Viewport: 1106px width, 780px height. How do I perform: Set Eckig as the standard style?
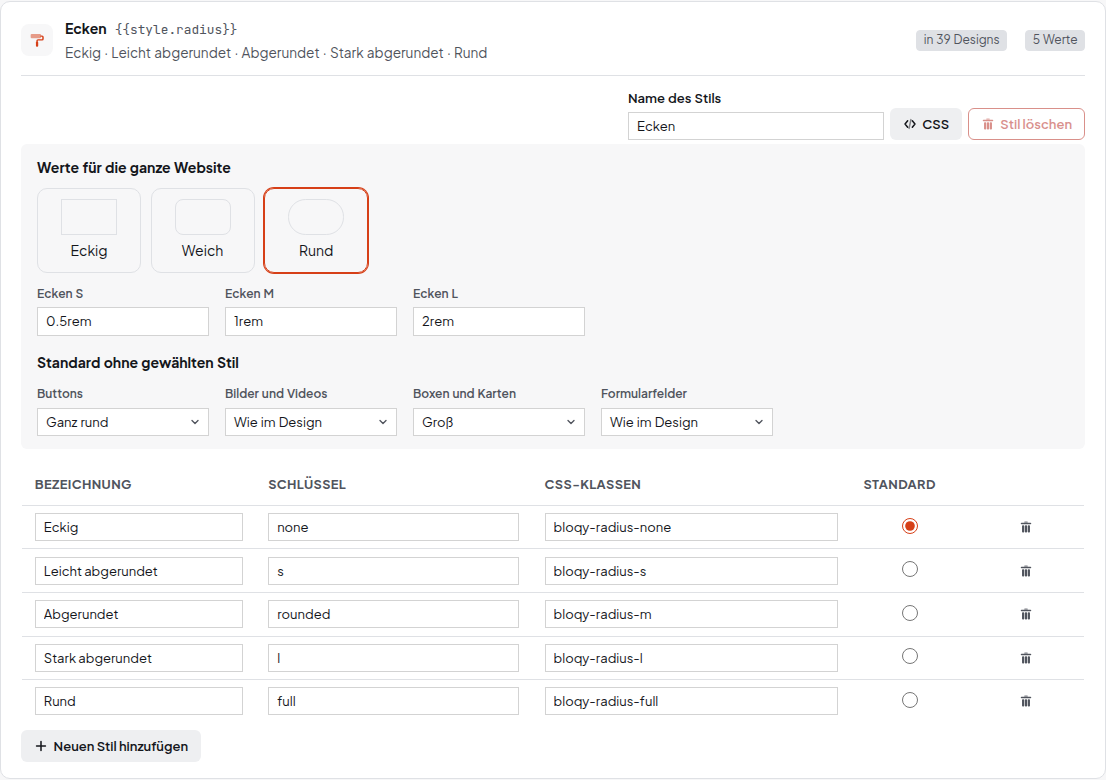point(910,526)
